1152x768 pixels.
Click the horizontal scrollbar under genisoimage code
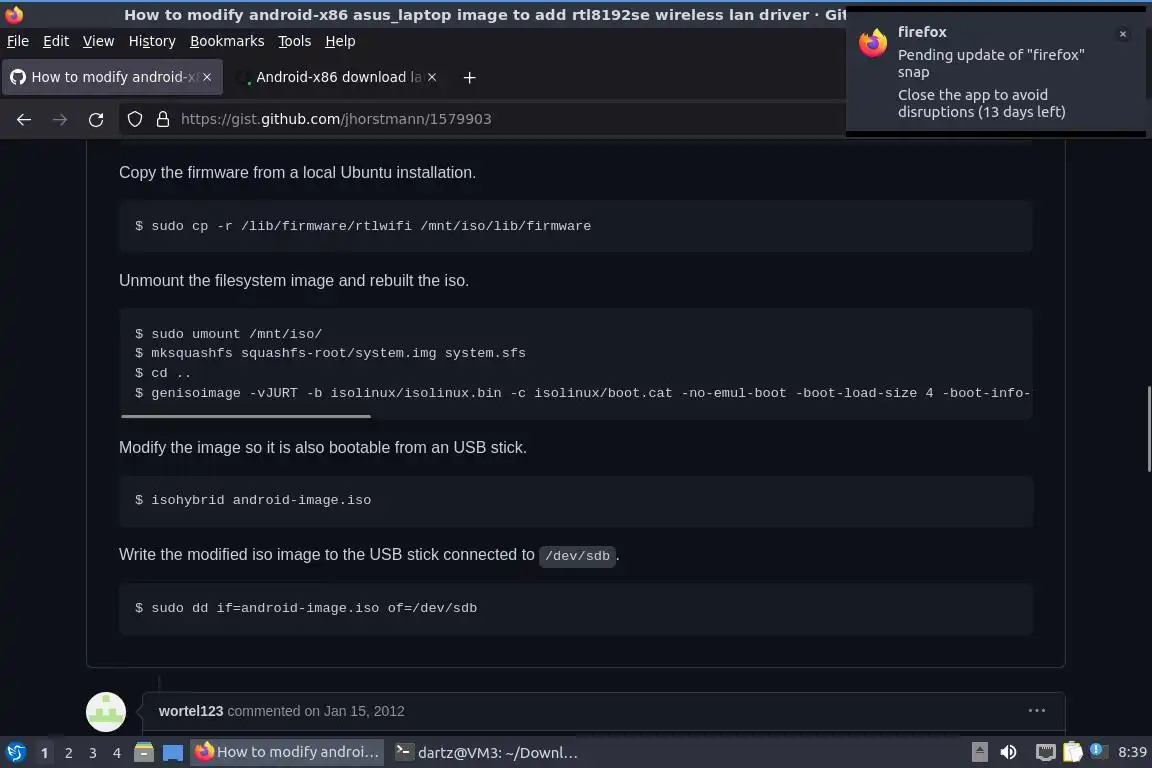[246, 416]
